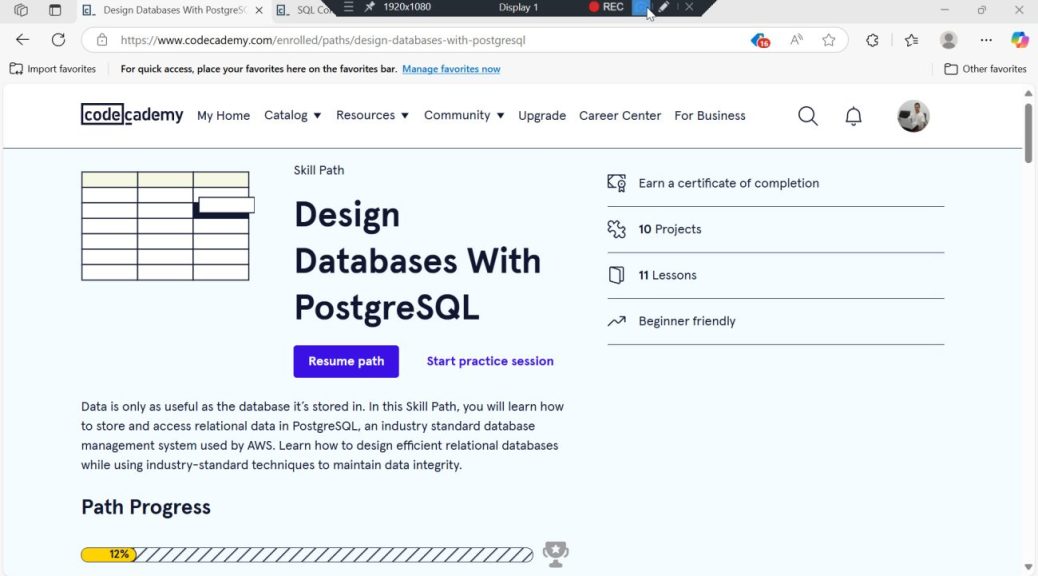Click the 12% path progress bar
Viewport: 1038px width, 576px height.
pyautogui.click(x=307, y=554)
